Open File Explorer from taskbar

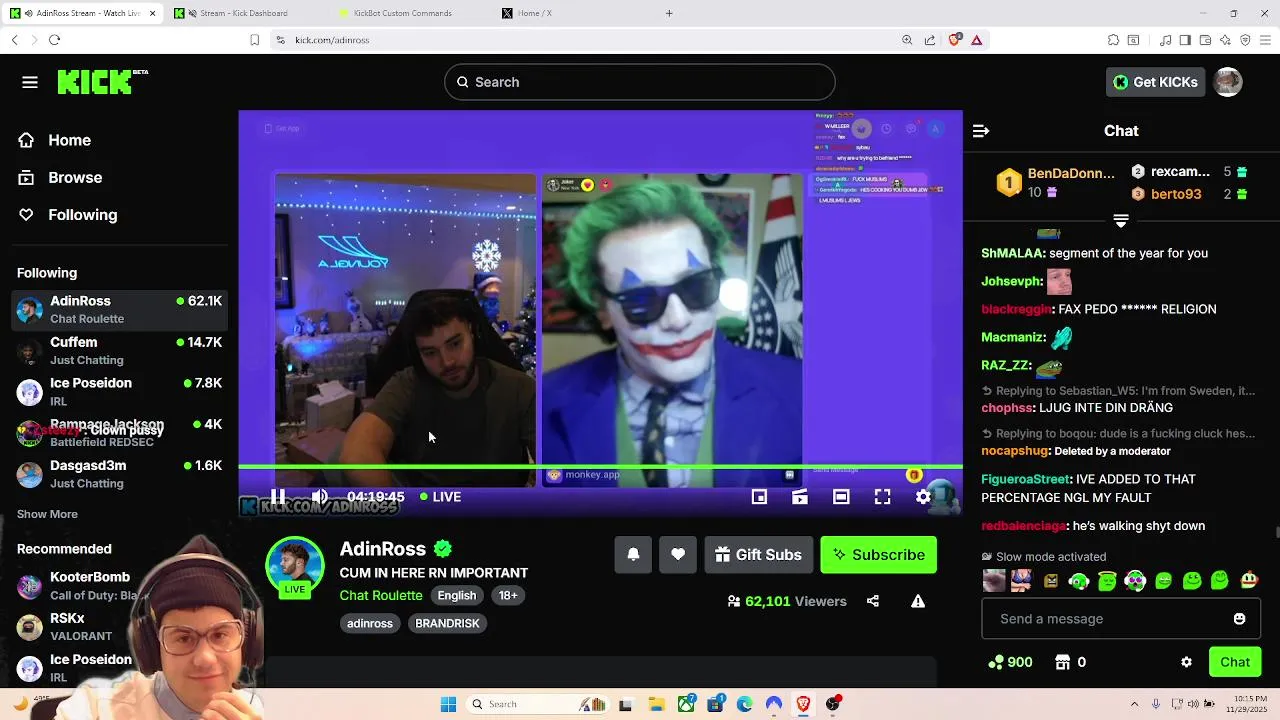(x=656, y=704)
